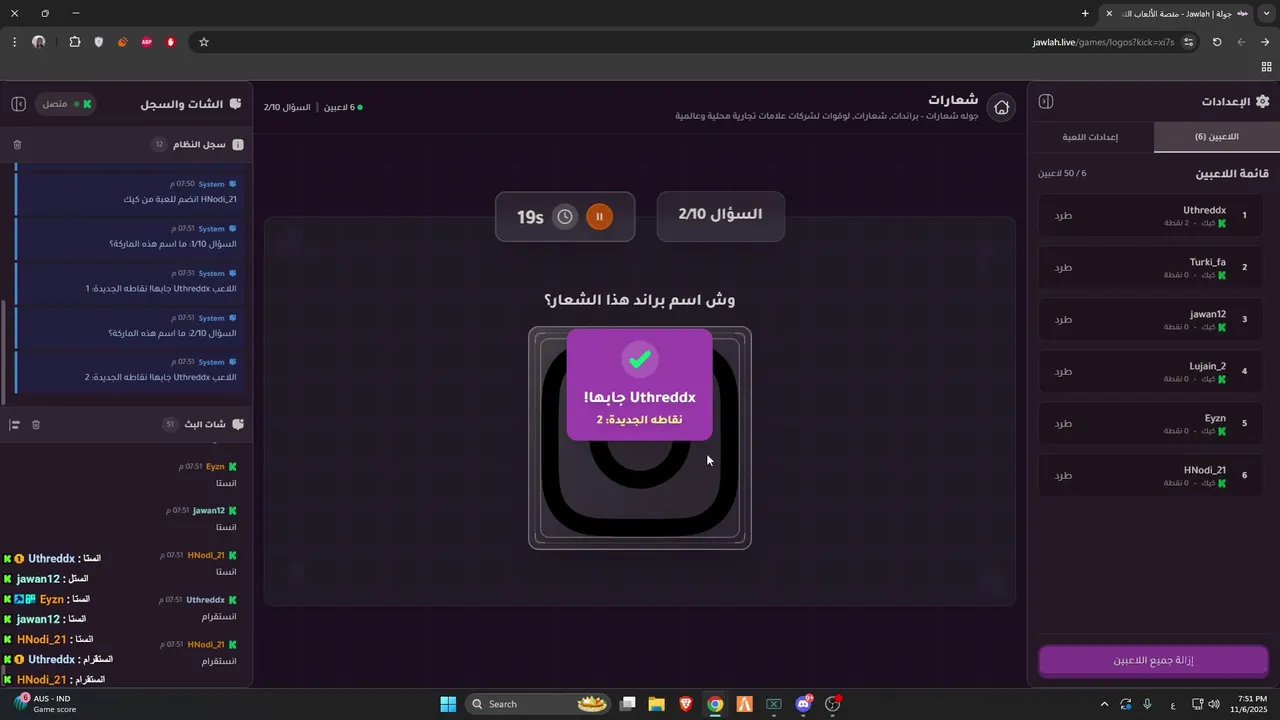
Task: Open the Chrome profile avatar
Action: [39, 42]
